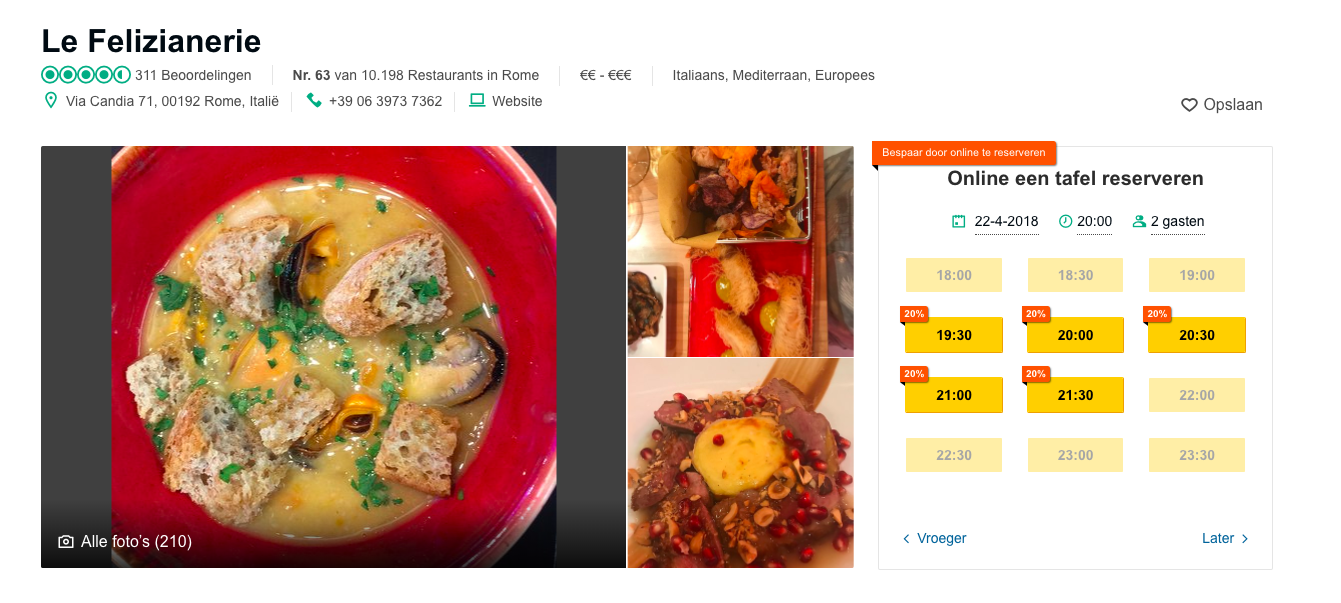The height and width of the screenshot is (603, 1341).
Task: Click the heart icon next to Opslaan
Action: point(1189,105)
